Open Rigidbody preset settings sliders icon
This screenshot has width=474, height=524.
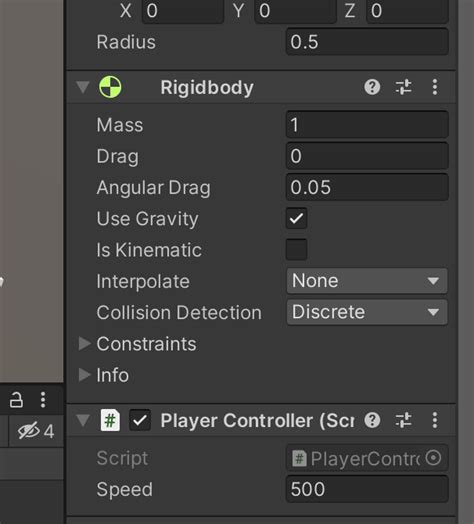(403, 87)
